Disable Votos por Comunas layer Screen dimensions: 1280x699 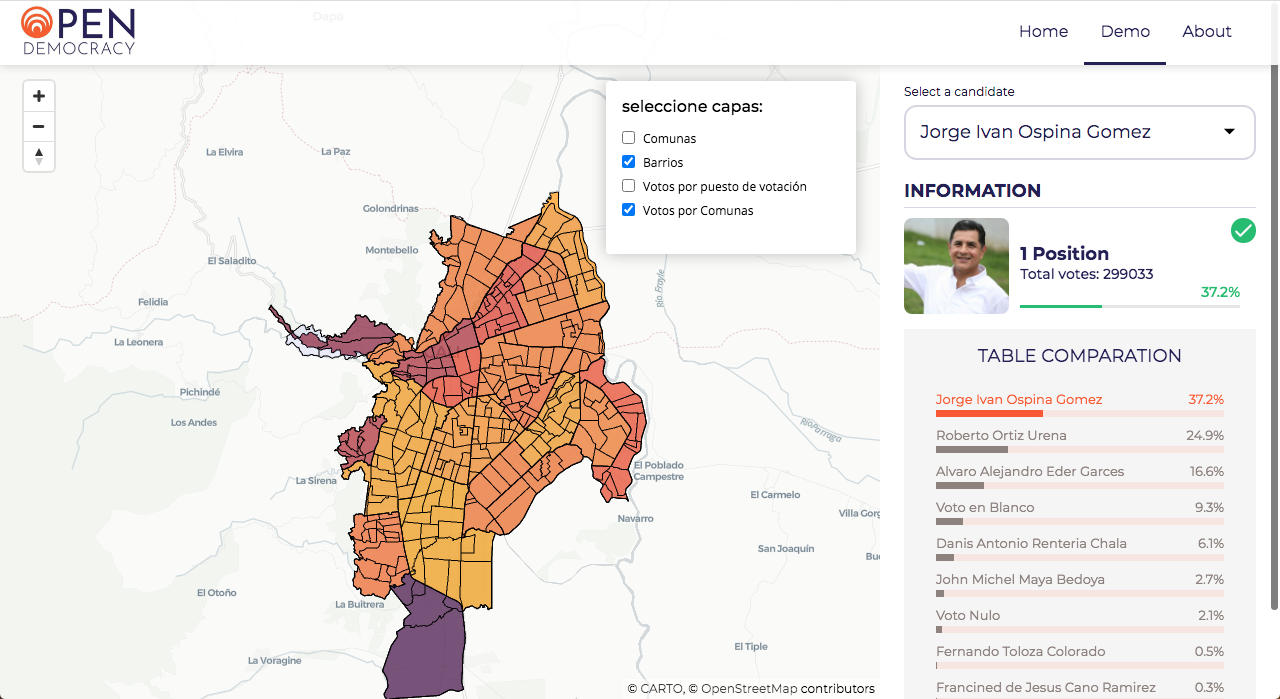coord(629,210)
